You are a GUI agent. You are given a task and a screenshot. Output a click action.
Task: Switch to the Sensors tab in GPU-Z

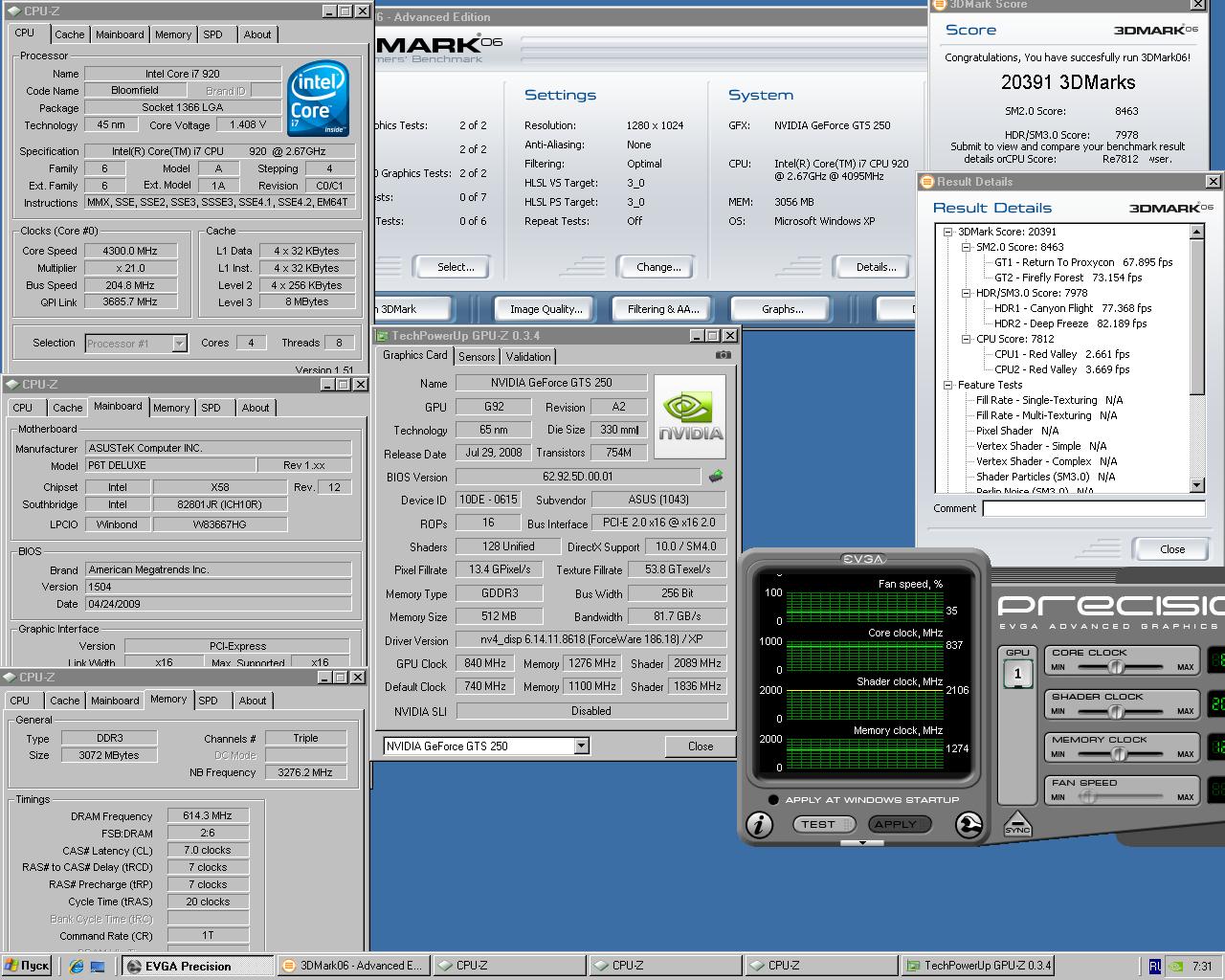[x=477, y=356]
